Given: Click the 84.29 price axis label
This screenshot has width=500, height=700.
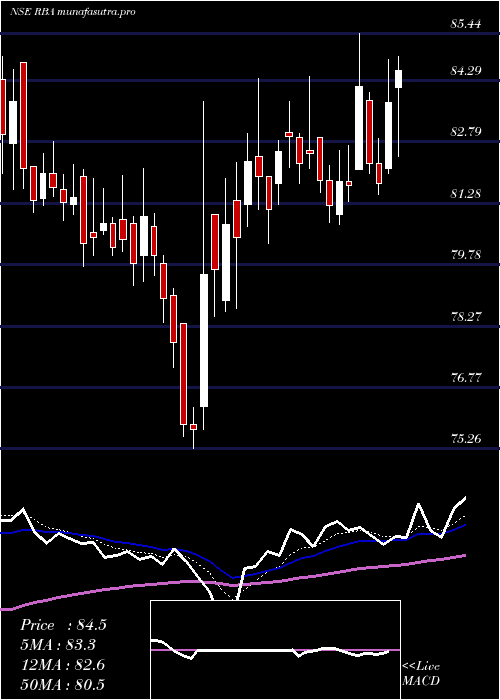Looking at the screenshot, I should [466, 71].
